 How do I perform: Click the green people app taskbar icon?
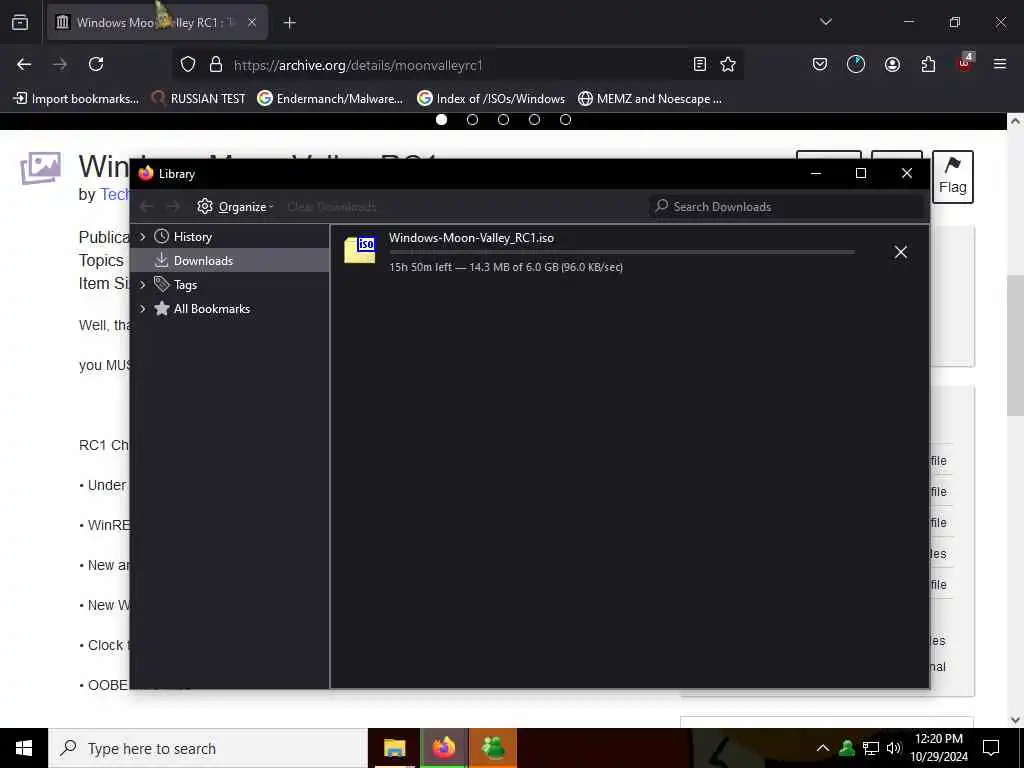(493, 748)
